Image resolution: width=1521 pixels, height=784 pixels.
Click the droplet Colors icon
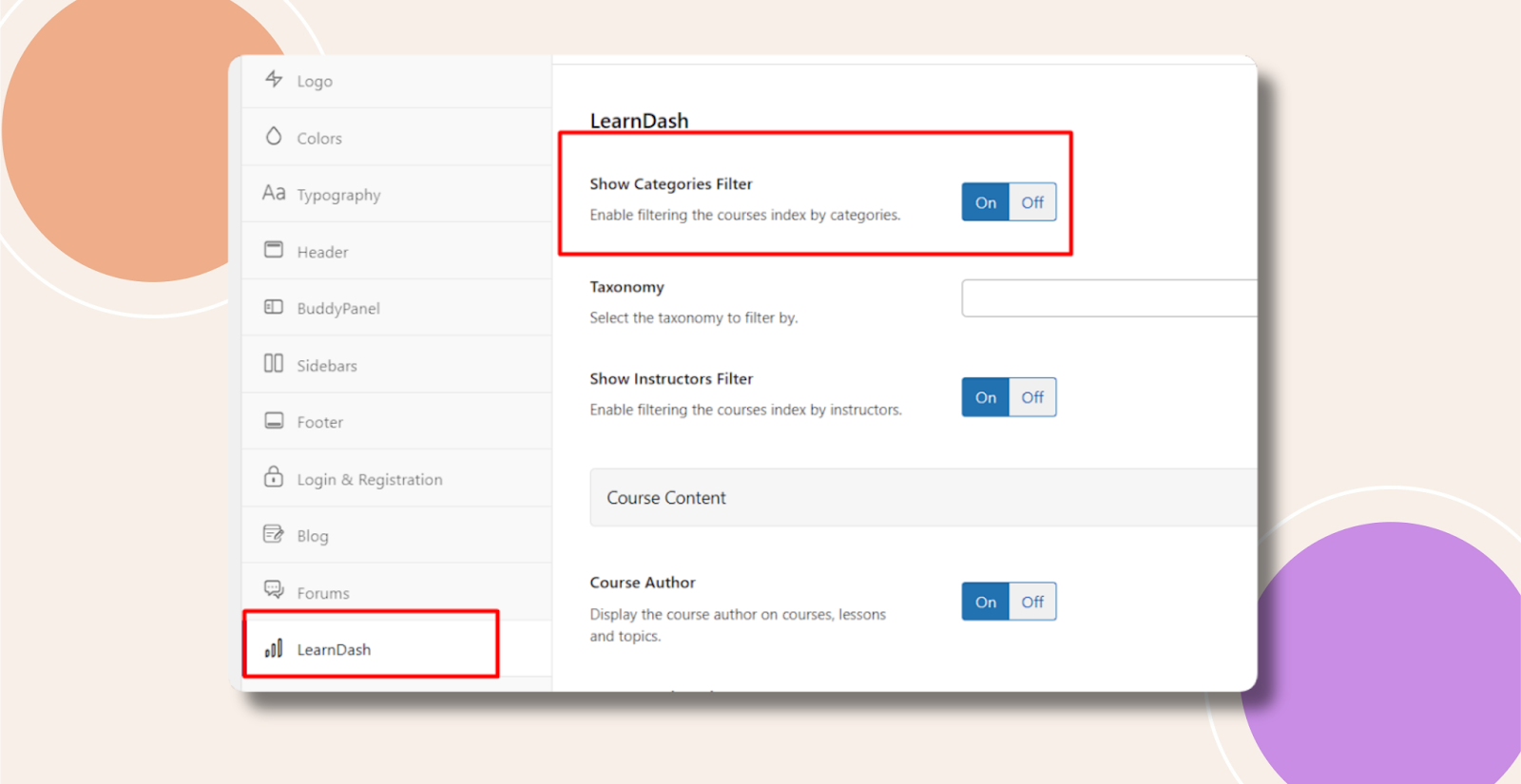274,136
